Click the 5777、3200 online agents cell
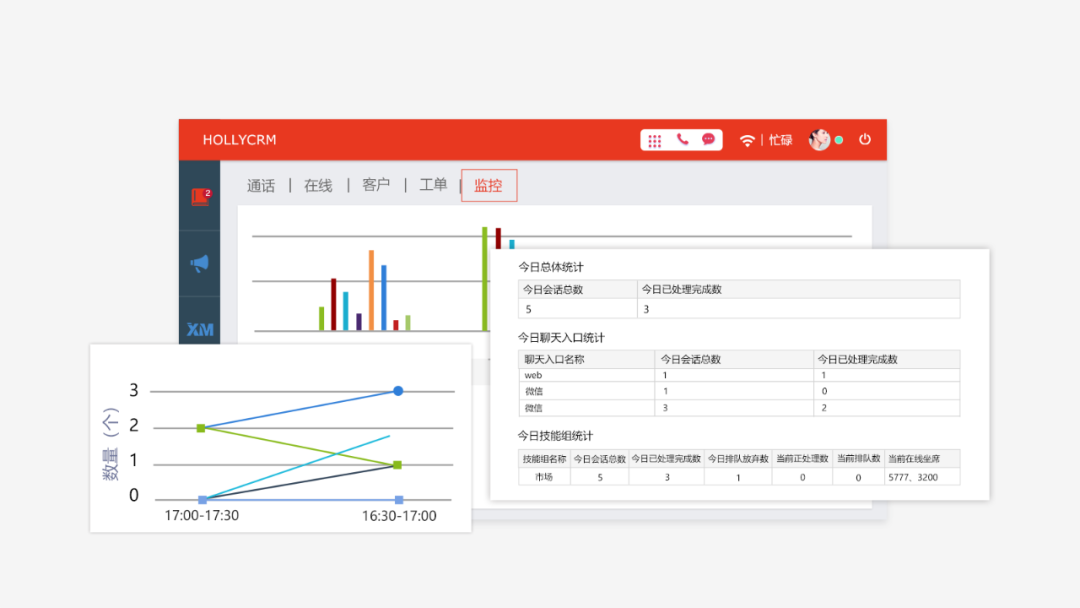 click(x=922, y=476)
